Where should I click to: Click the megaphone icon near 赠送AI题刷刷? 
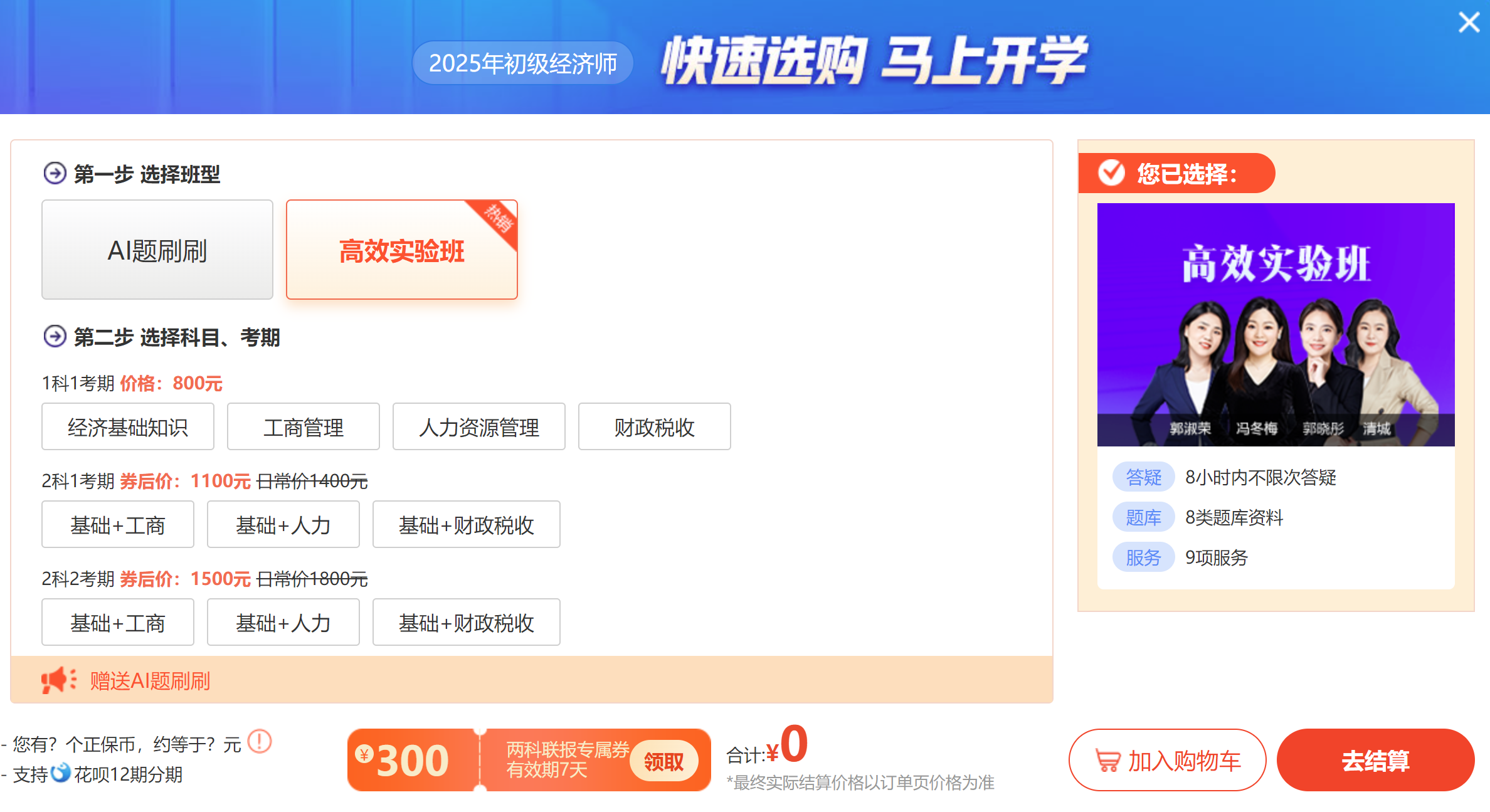(59, 680)
